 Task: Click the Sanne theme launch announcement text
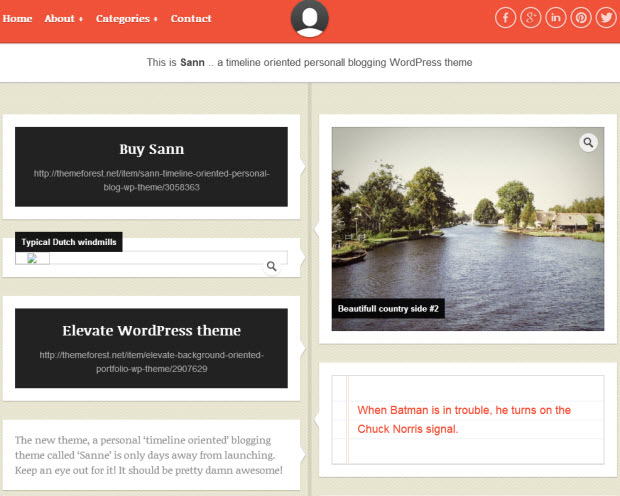point(149,455)
